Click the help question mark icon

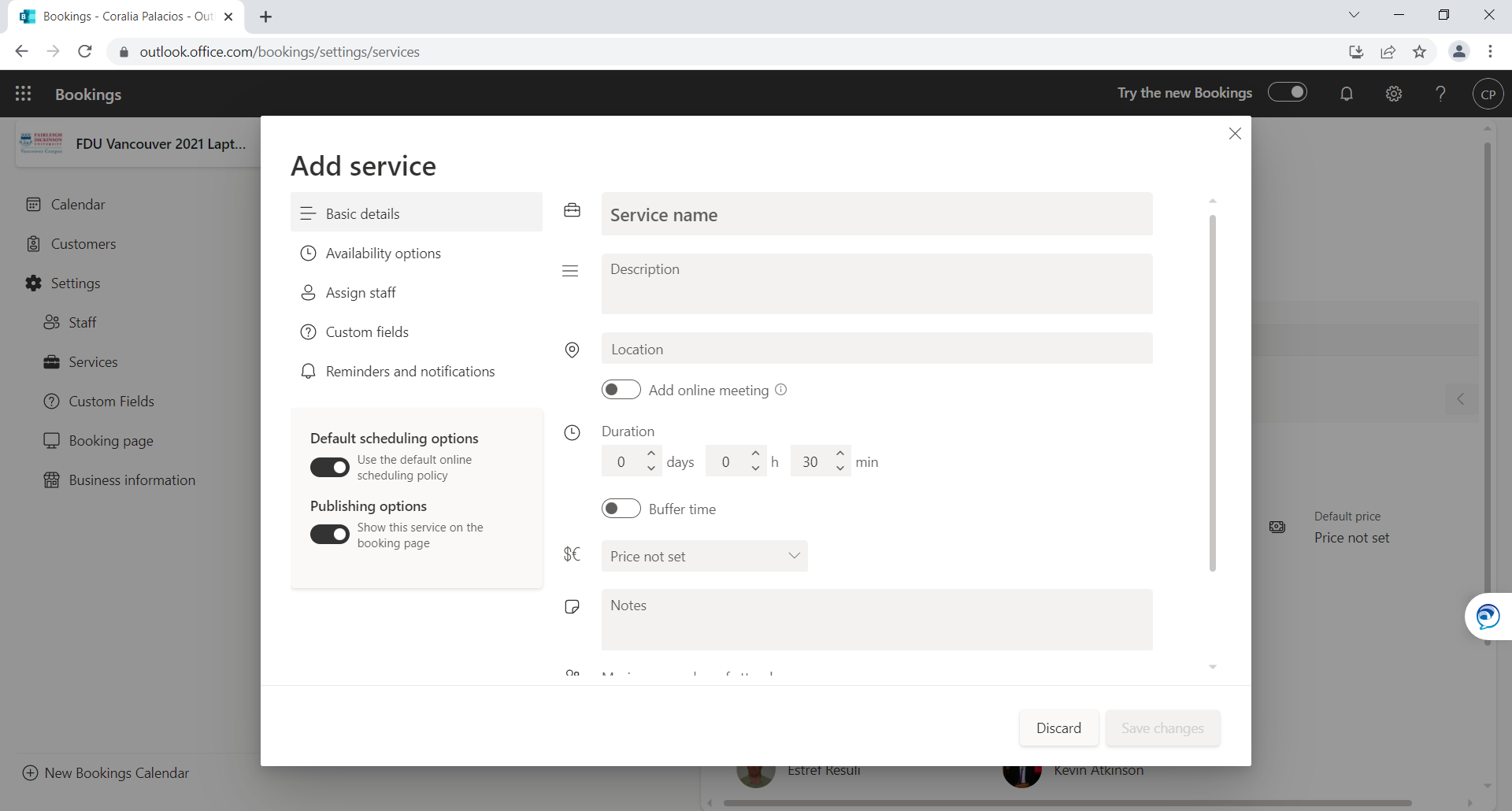(x=1440, y=94)
